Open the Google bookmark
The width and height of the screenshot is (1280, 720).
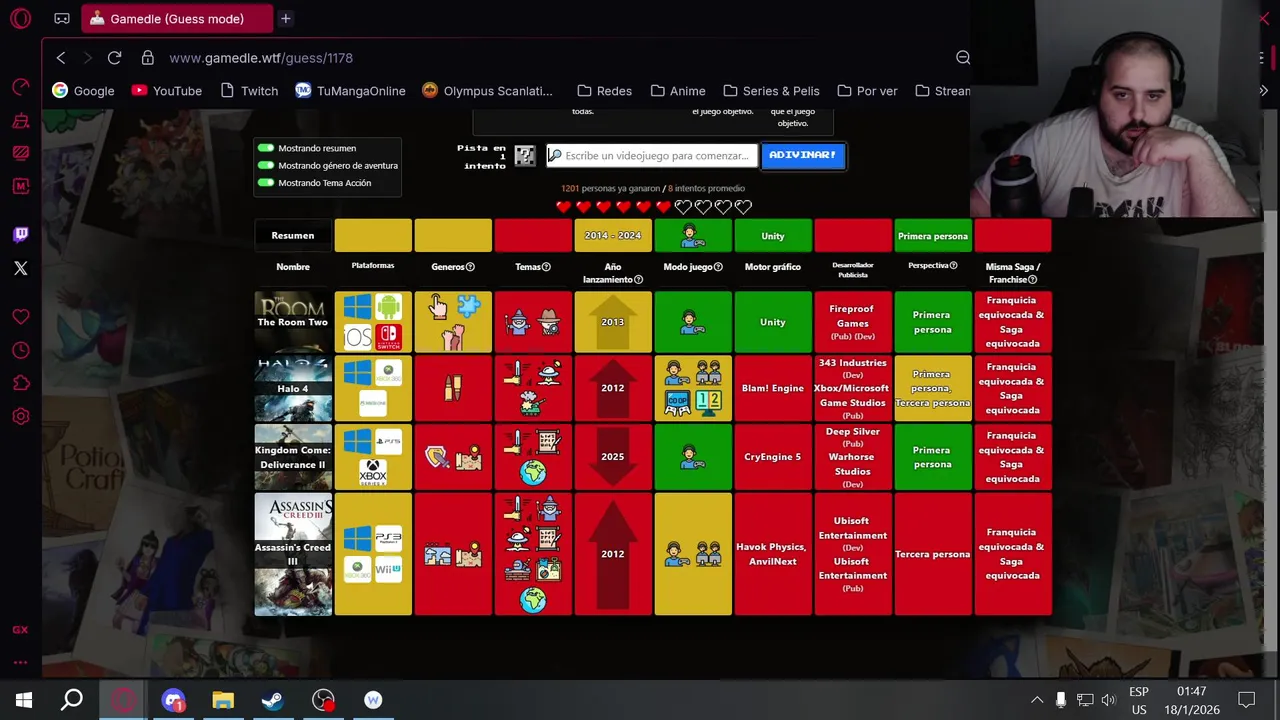[83, 91]
